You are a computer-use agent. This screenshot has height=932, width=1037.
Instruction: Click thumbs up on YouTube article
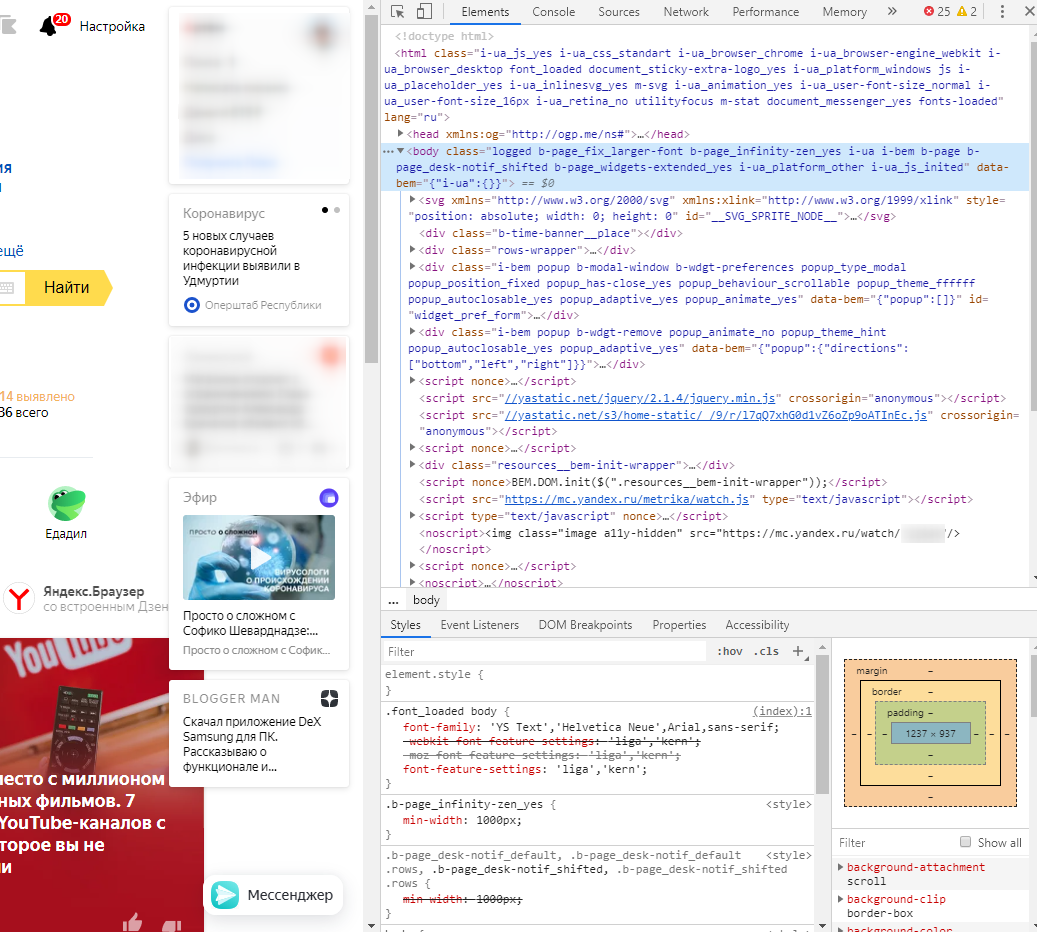coord(132,922)
